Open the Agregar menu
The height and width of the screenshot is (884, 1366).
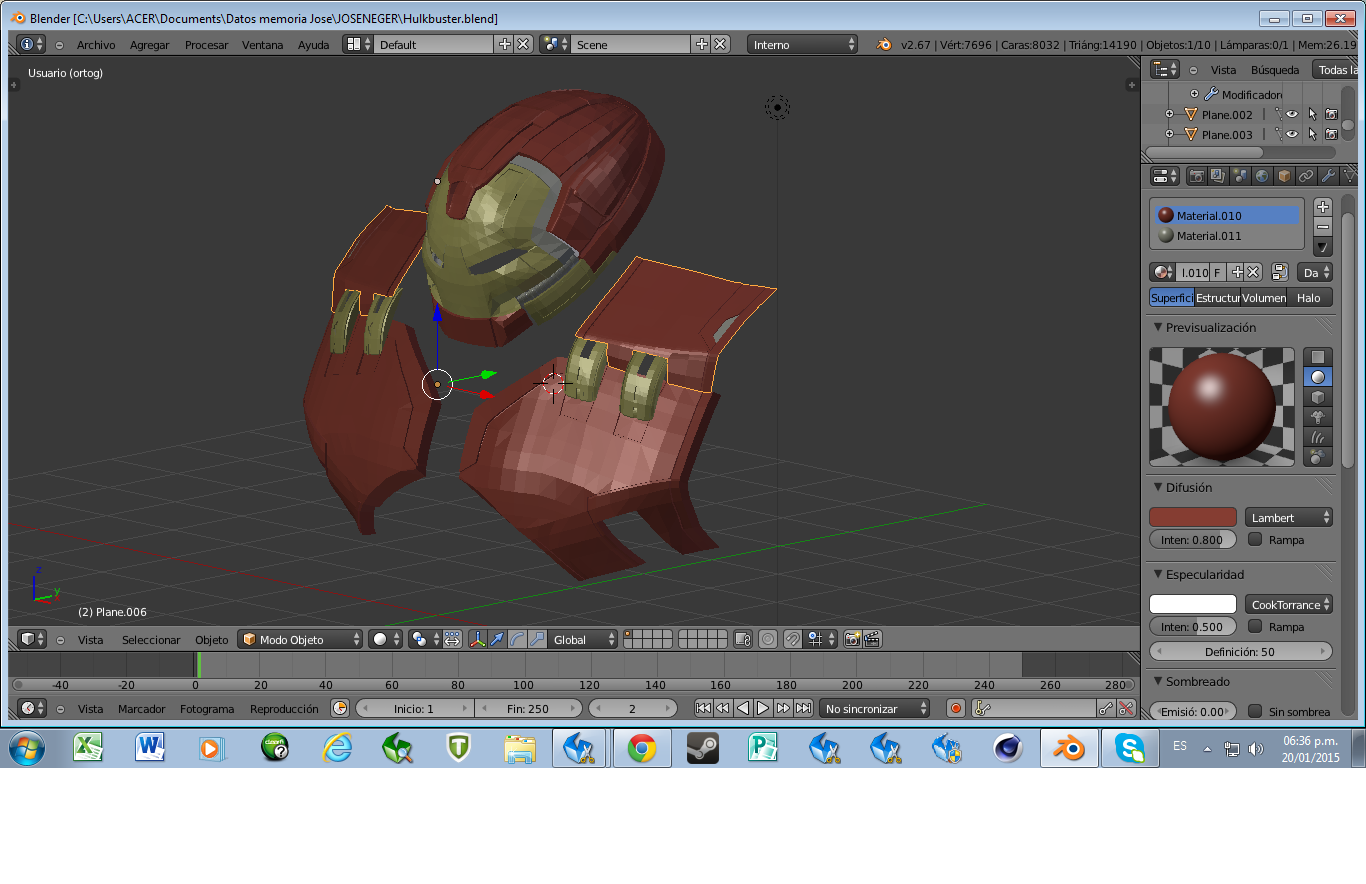point(150,45)
